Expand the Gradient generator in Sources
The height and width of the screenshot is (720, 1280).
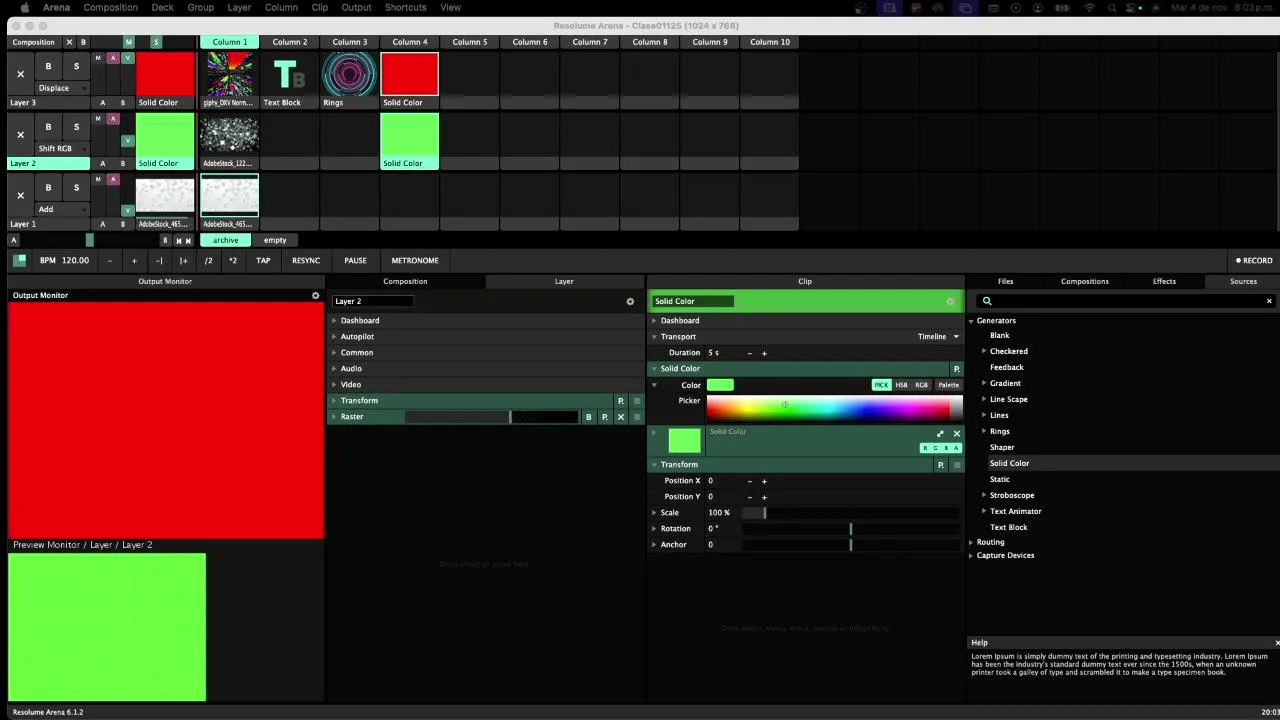(984, 383)
